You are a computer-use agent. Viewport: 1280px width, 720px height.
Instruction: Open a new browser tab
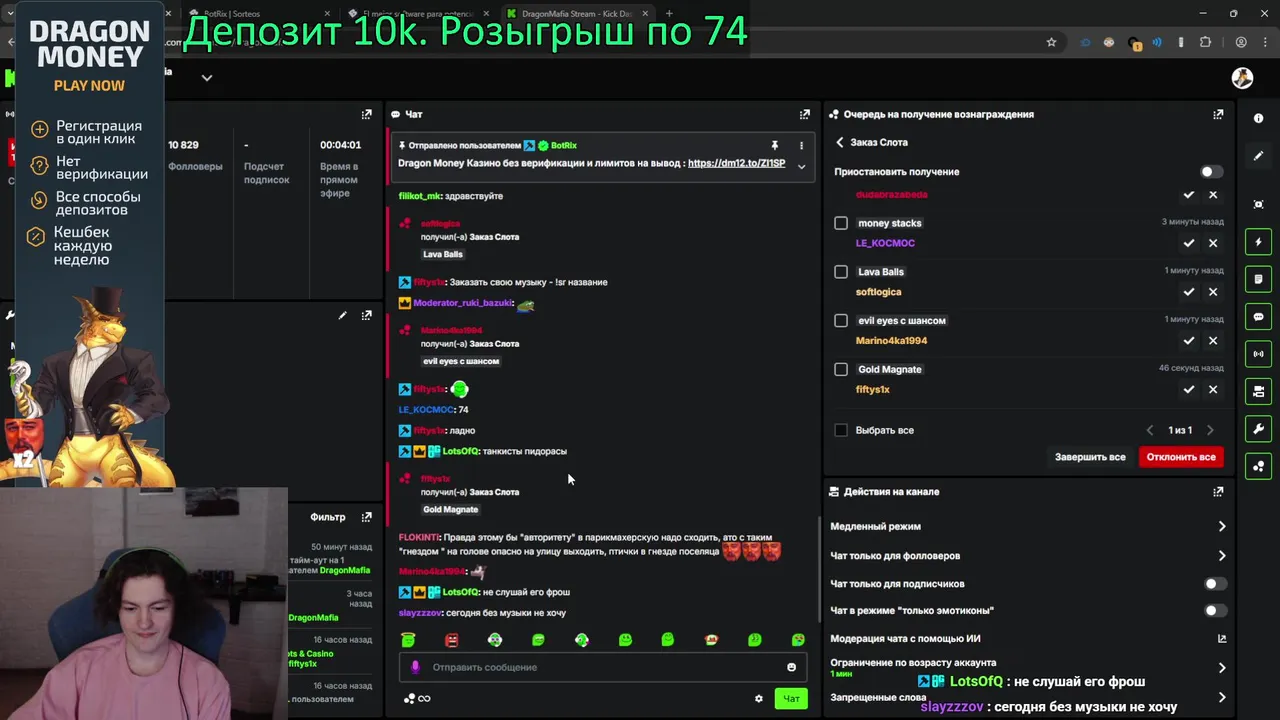(x=669, y=14)
